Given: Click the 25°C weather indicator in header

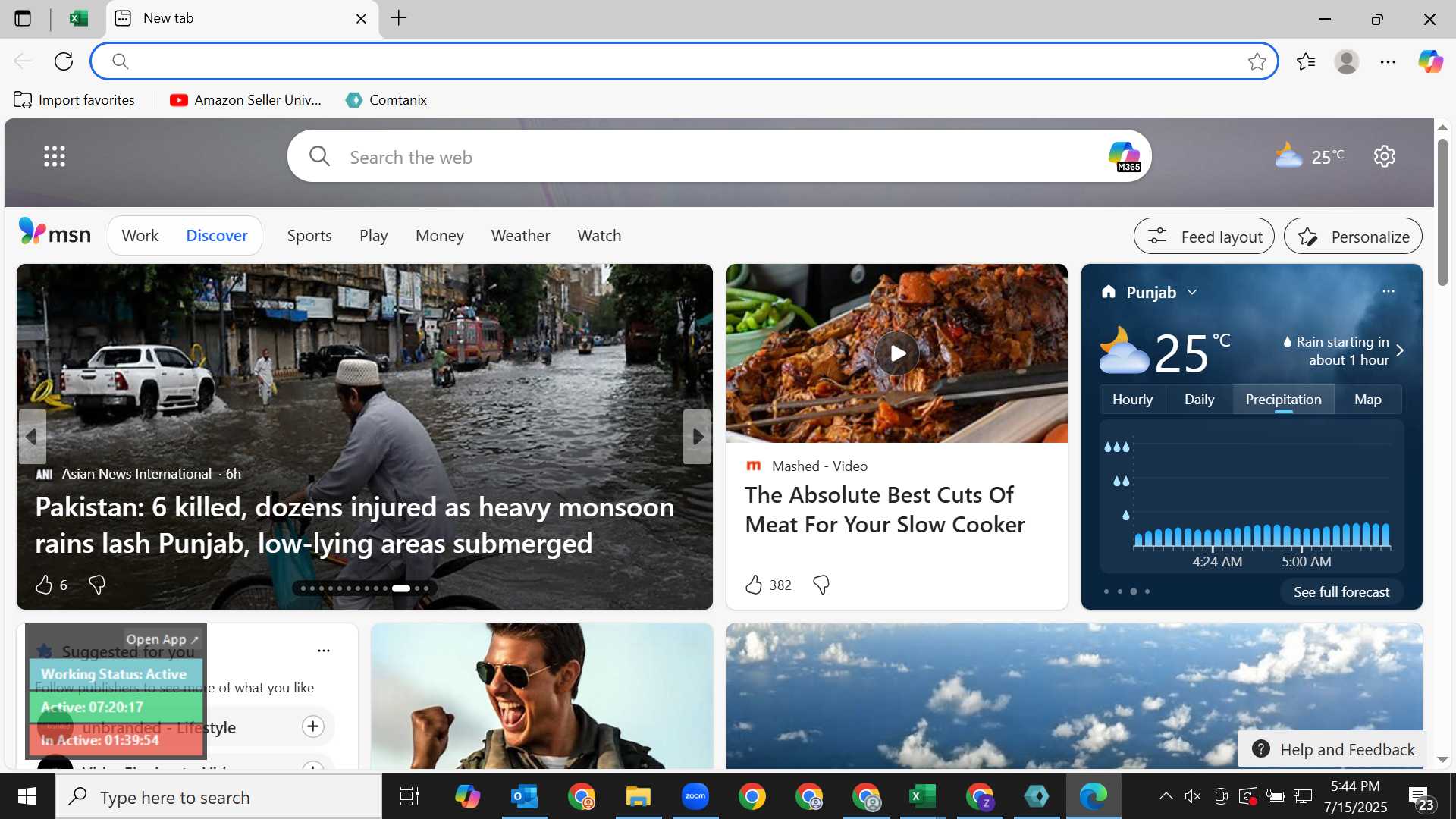Looking at the screenshot, I should coord(1310,156).
